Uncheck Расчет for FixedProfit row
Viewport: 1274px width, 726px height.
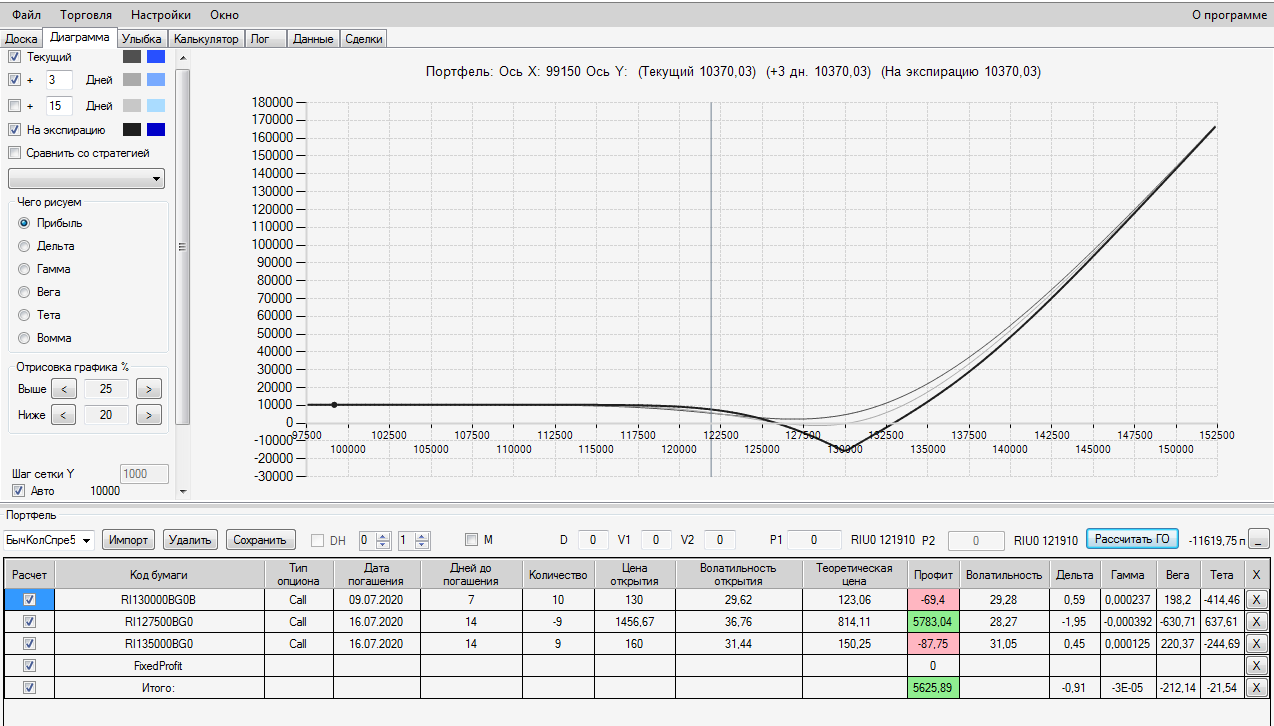coord(29,665)
